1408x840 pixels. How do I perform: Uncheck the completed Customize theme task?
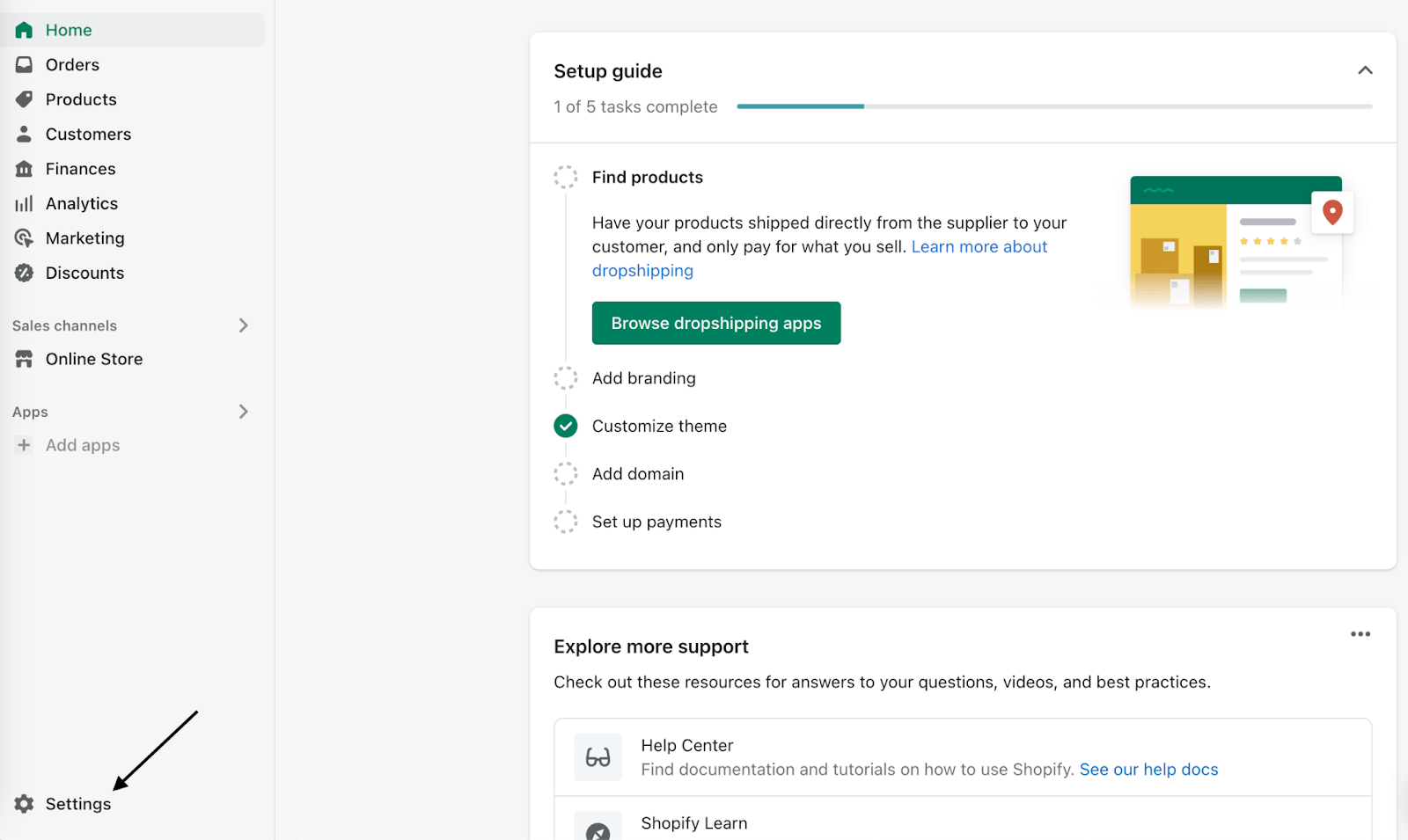click(566, 426)
